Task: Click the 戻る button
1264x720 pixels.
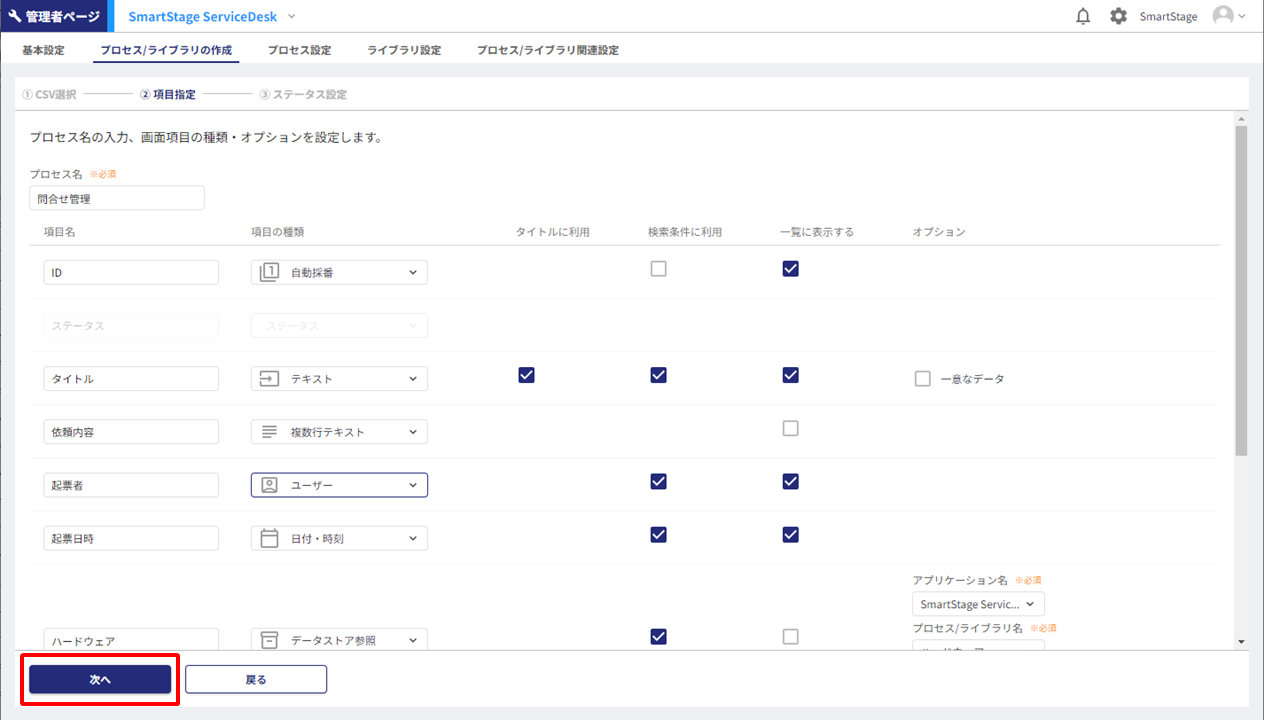Action: (x=256, y=679)
